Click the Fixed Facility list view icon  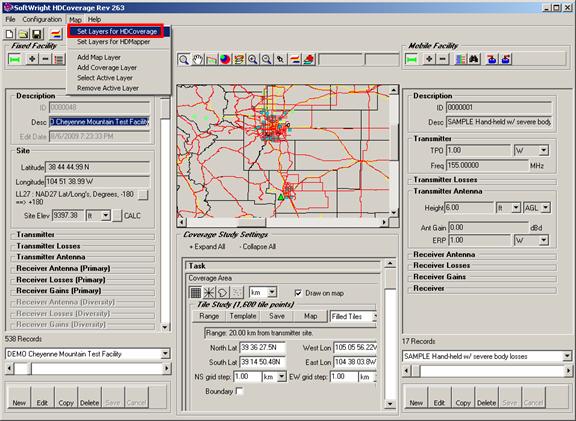(x=59, y=59)
